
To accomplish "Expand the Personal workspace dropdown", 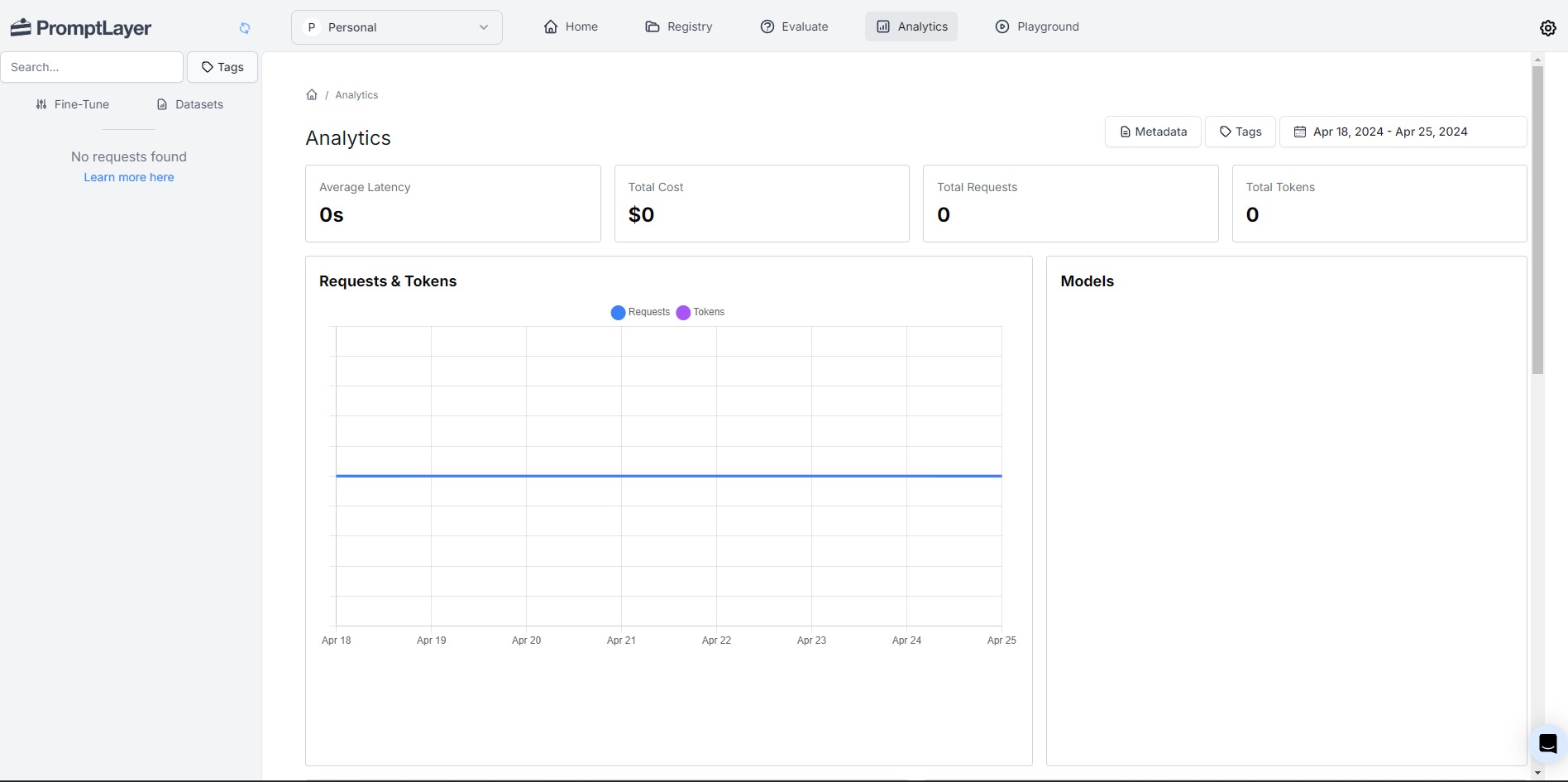I will point(397,27).
